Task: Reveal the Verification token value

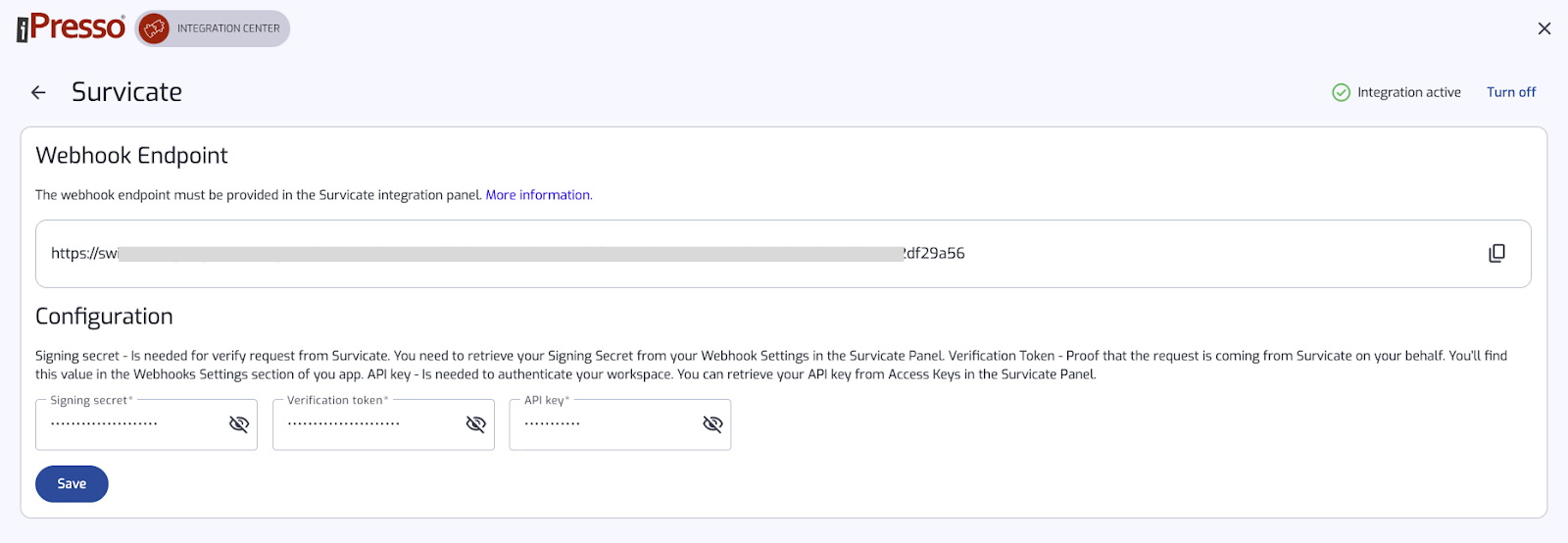Action: coord(475,423)
